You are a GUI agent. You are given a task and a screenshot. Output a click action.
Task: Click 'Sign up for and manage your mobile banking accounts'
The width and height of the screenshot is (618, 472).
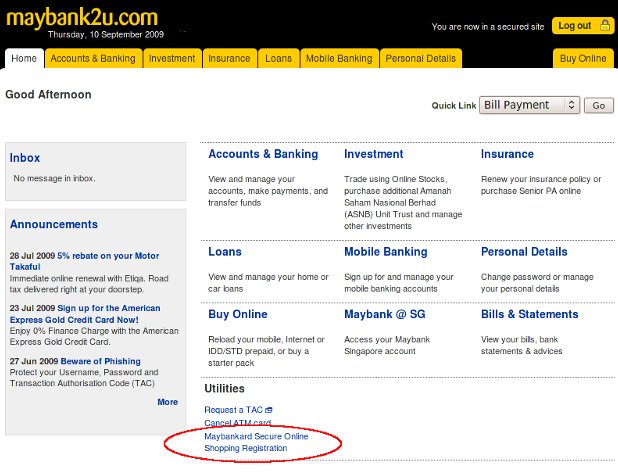coord(399,283)
